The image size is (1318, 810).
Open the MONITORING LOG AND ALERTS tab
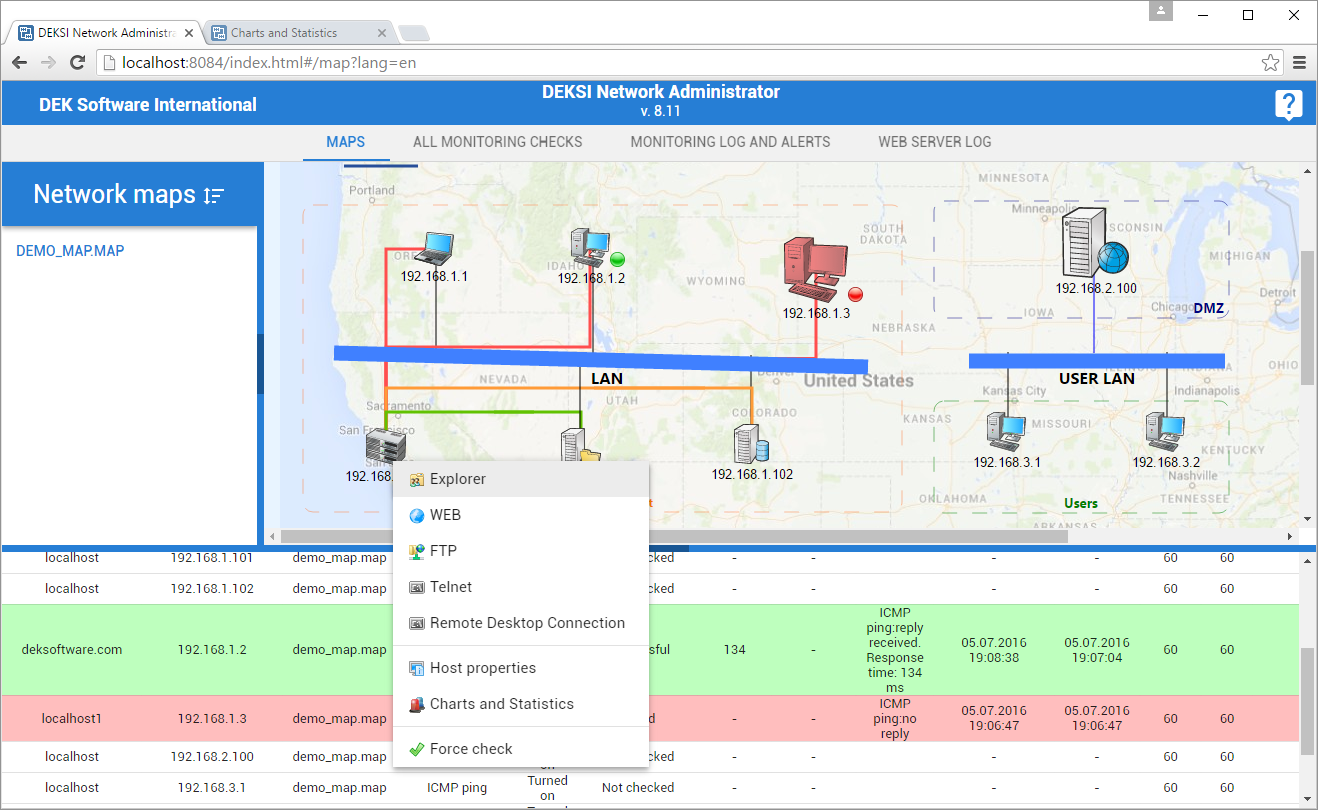coord(730,142)
